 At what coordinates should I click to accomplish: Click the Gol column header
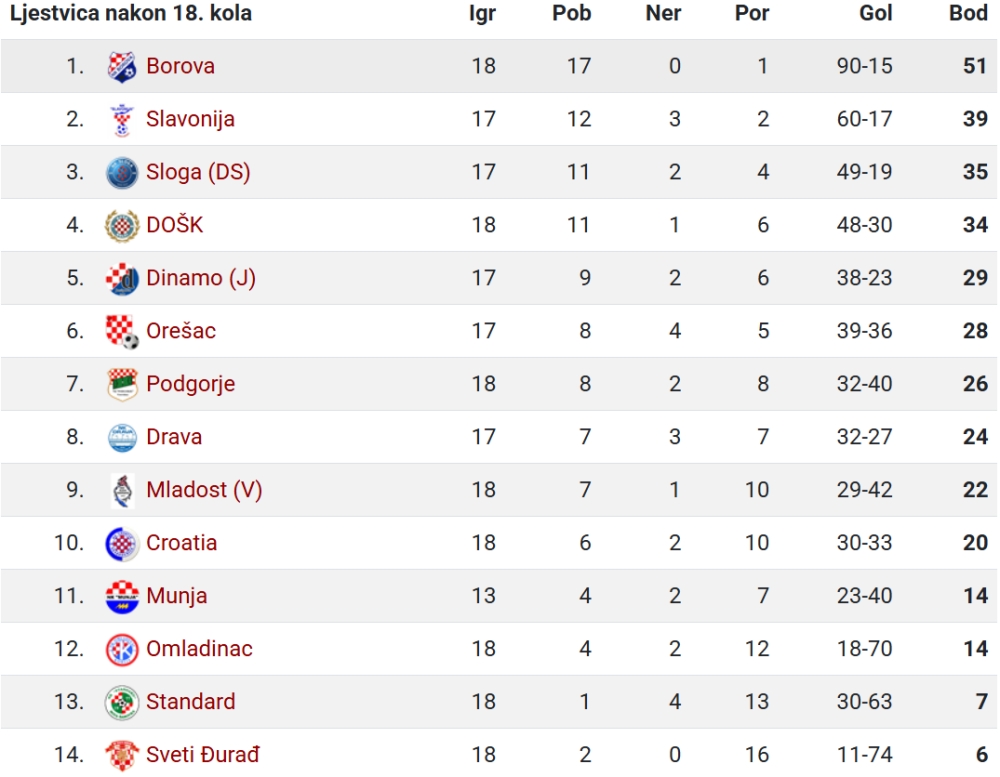876,13
